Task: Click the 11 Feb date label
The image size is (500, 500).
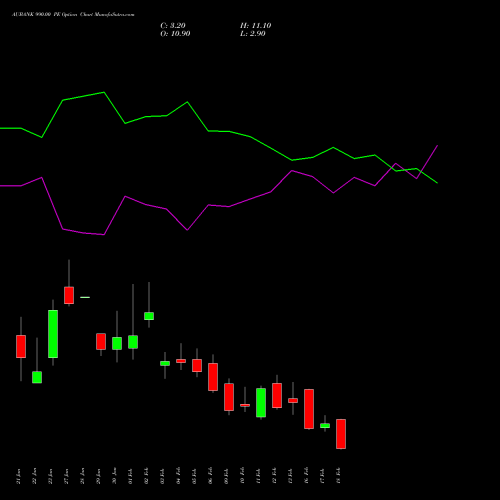Action: 259,476
